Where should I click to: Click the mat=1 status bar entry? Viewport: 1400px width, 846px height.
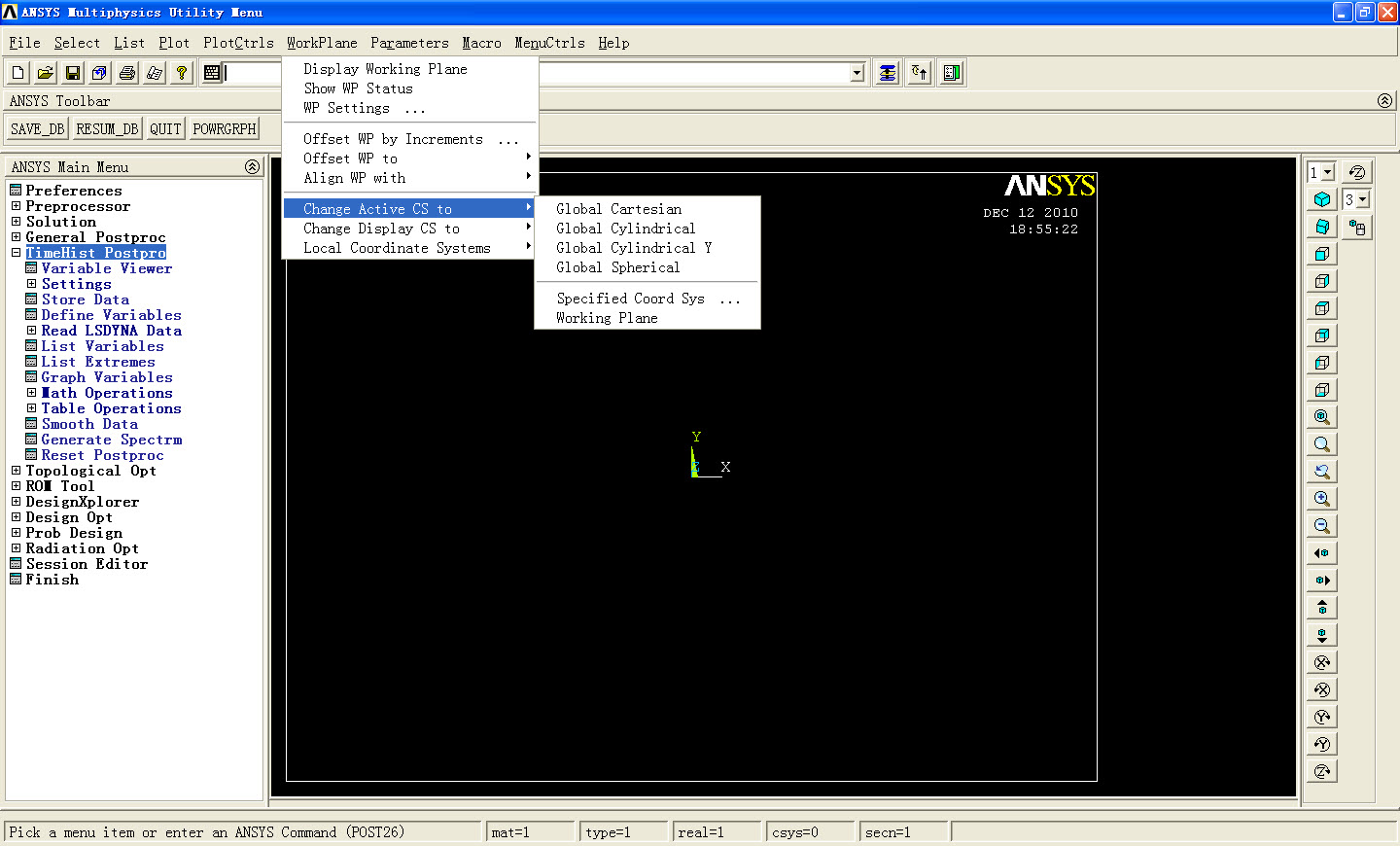click(530, 832)
